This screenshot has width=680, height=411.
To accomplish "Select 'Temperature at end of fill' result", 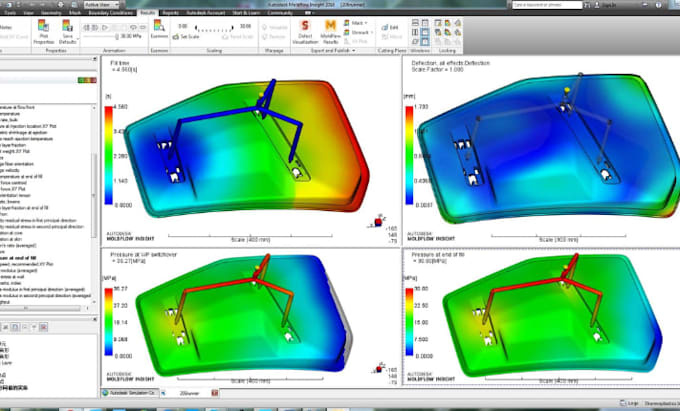I will pos(21,176).
